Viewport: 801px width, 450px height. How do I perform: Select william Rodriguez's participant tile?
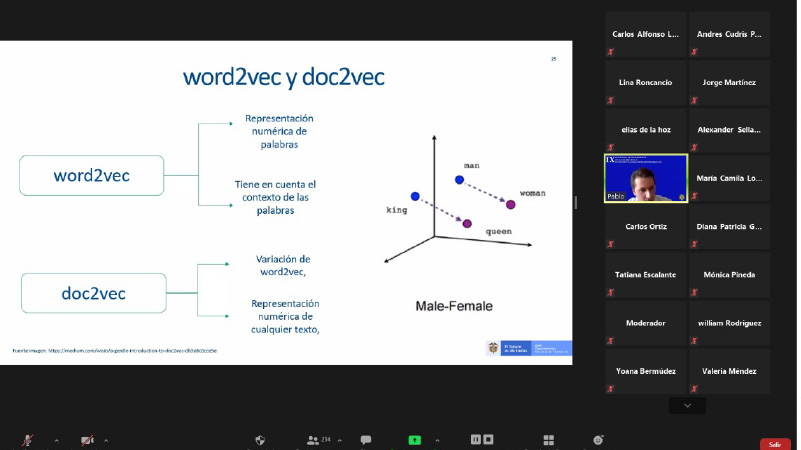point(729,323)
